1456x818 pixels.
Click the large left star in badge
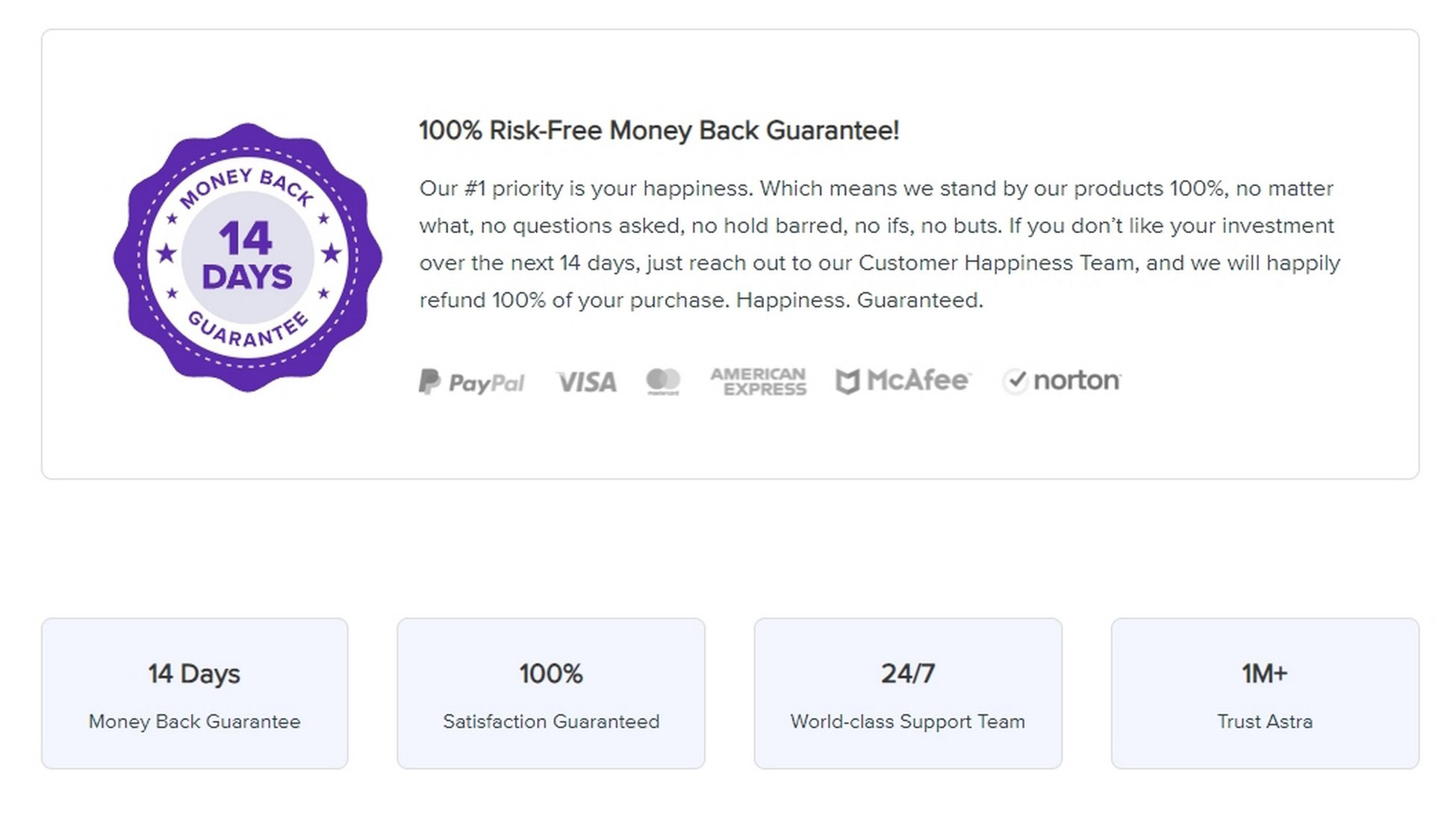(x=166, y=254)
